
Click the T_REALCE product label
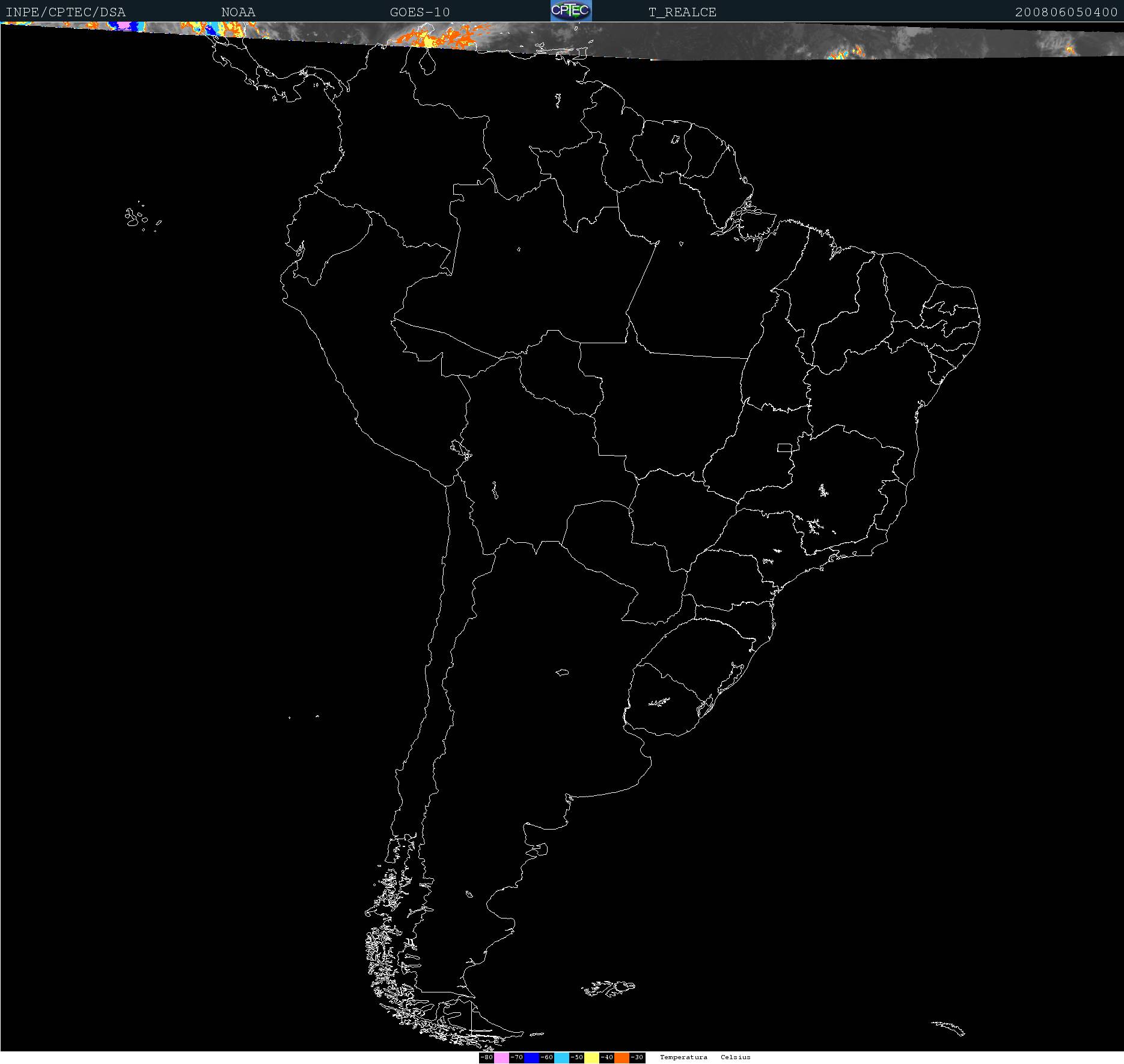point(682,12)
